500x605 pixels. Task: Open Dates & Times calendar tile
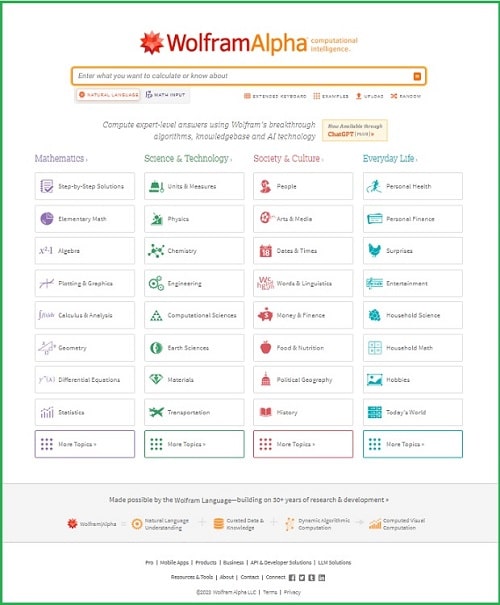pos(303,251)
